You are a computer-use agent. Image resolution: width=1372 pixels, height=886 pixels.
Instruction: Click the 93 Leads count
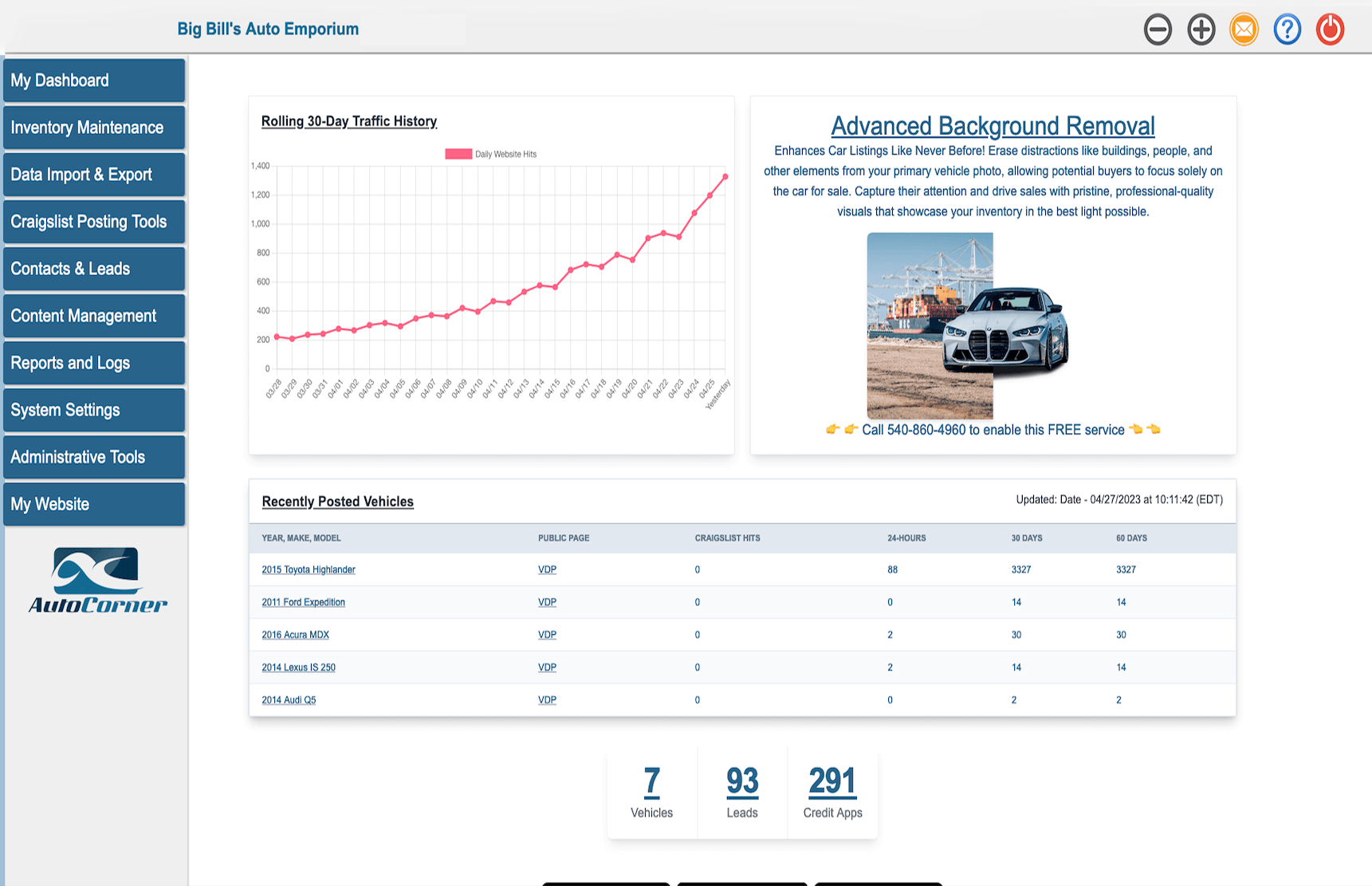742,782
